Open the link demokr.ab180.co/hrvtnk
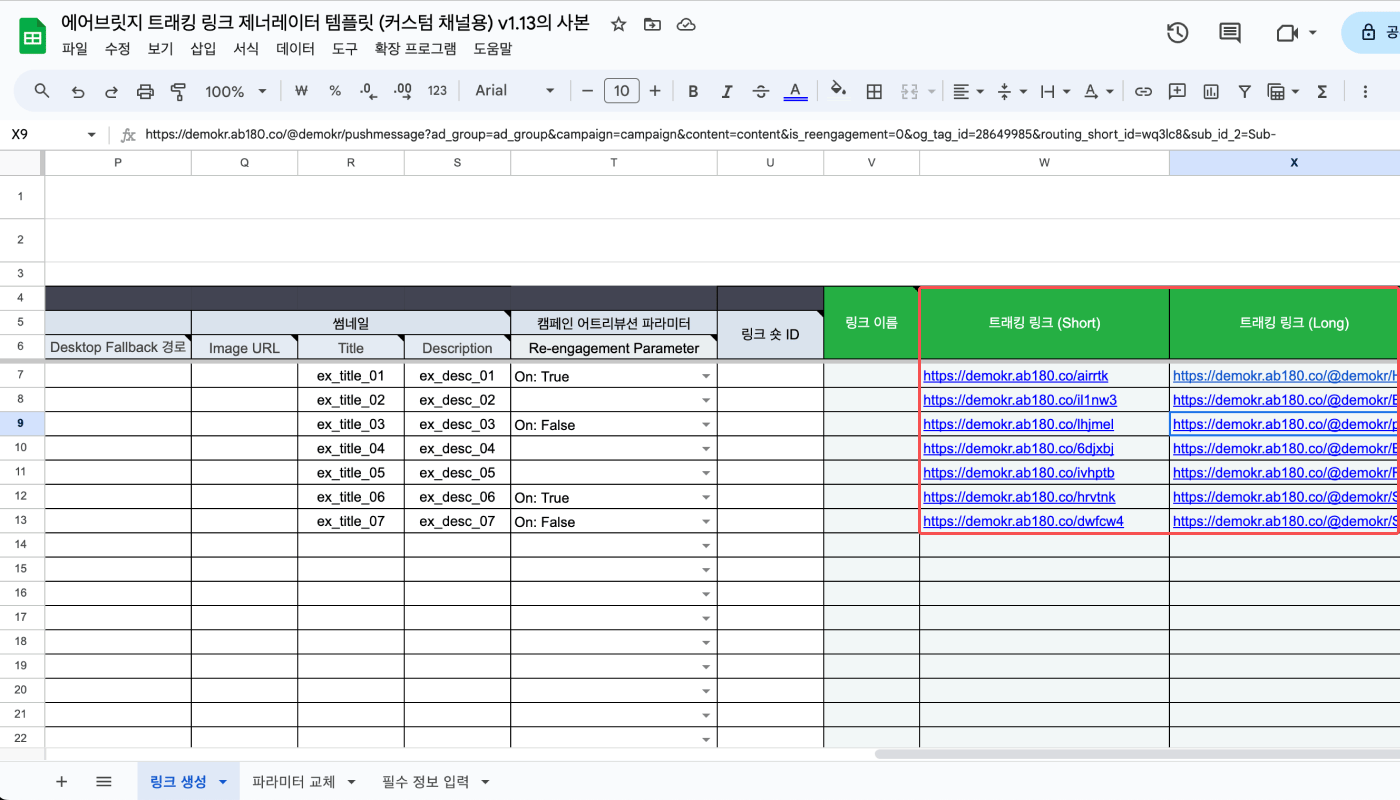 tap(1019, 497)
